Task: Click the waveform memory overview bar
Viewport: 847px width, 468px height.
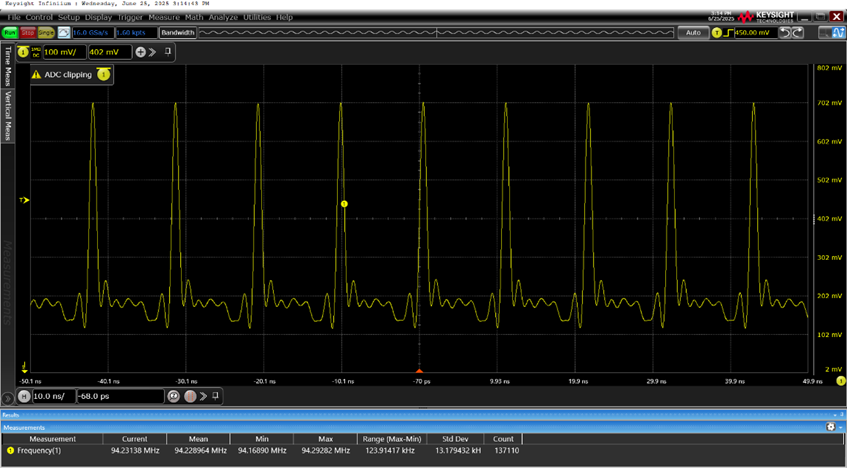Action: click(436, 33)
